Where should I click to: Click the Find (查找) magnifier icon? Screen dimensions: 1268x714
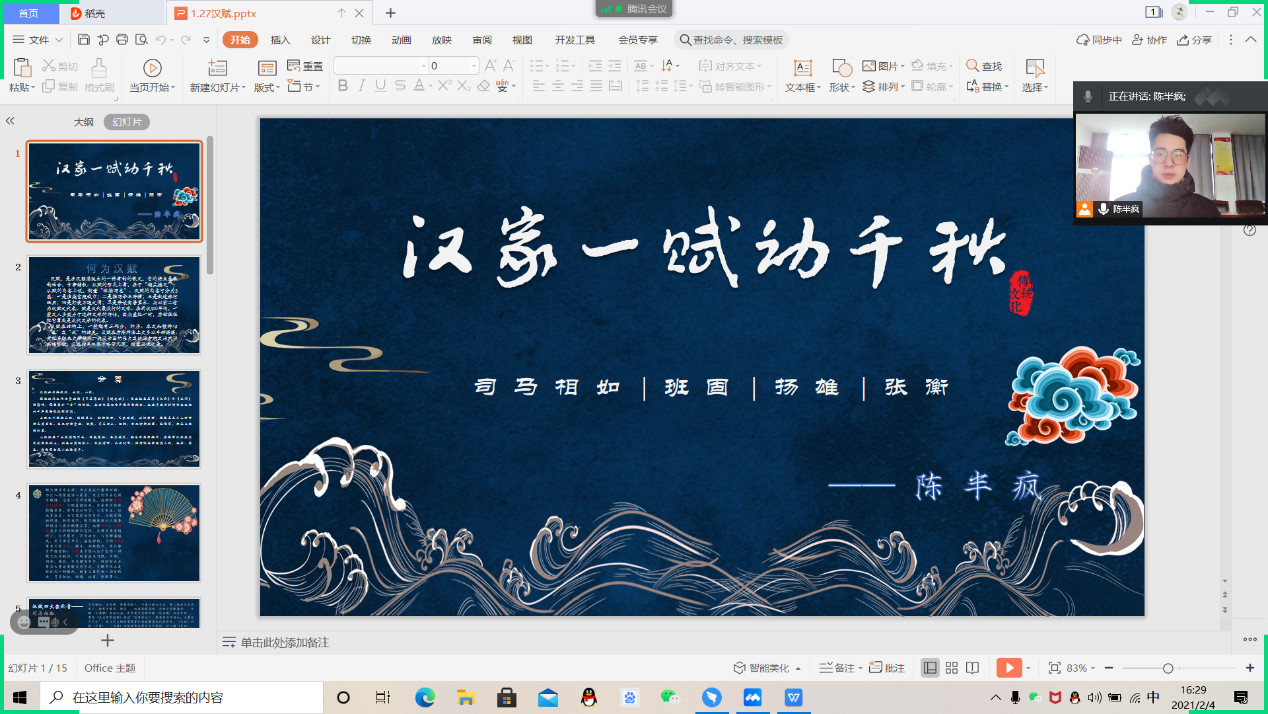point(972,66)
